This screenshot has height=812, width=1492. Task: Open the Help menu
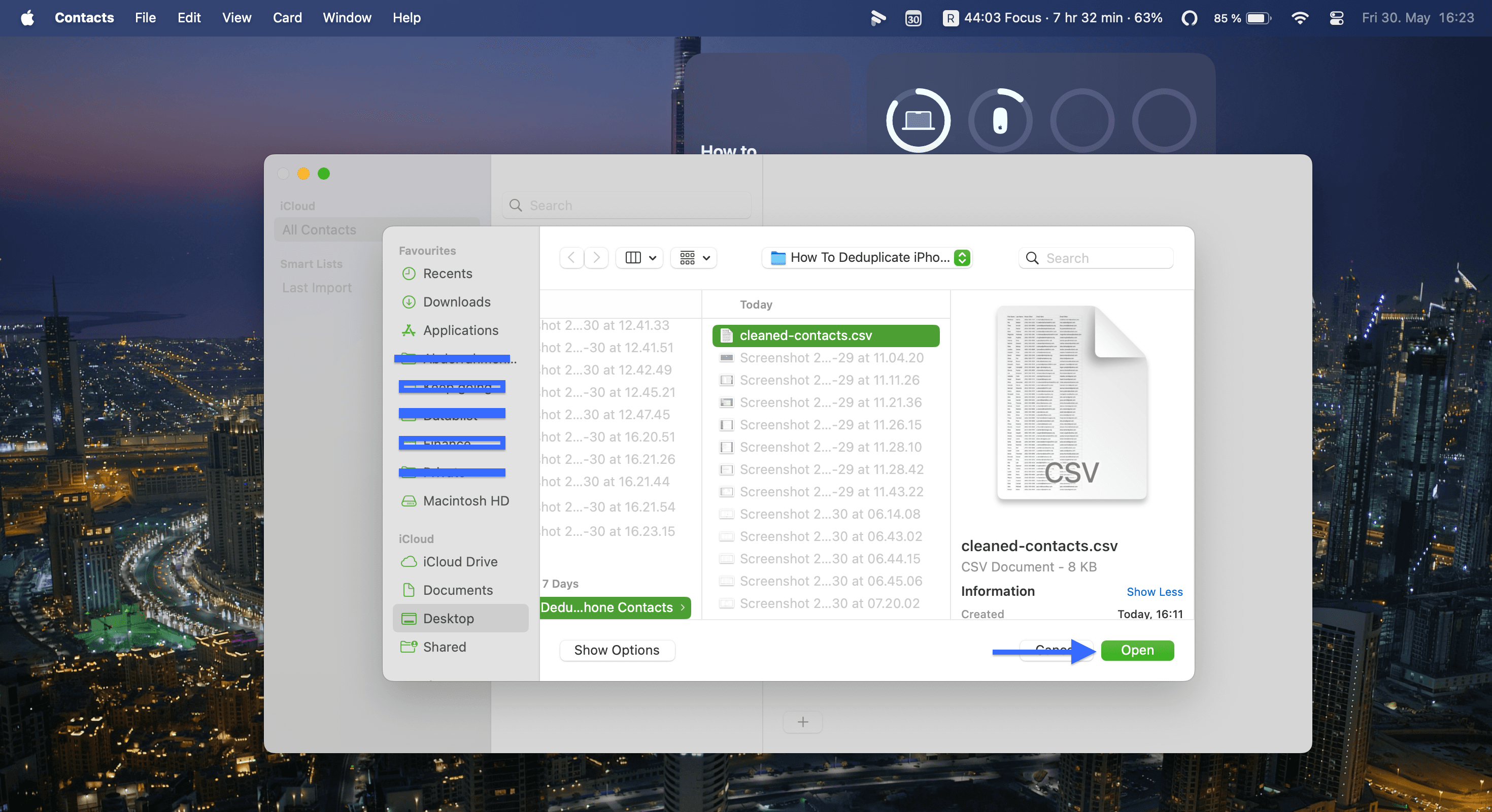[x=405, y=17]
